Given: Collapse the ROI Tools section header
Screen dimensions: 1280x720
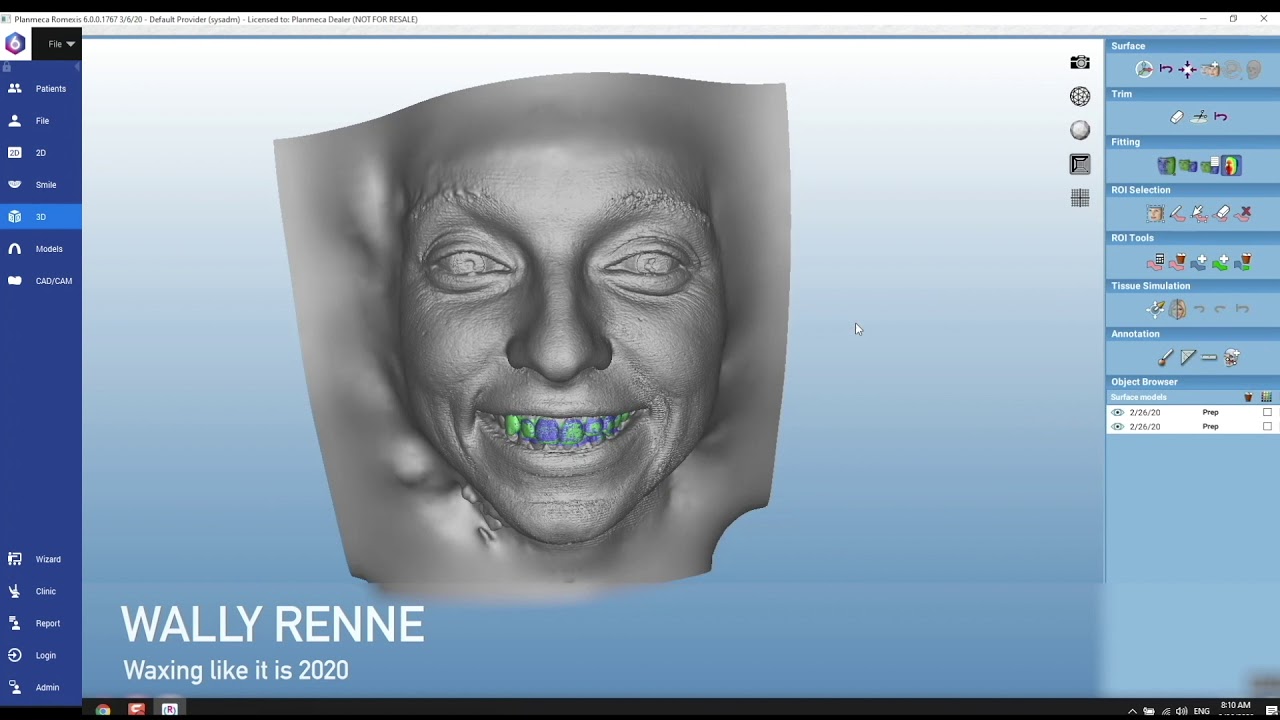Looking at the screenshot, I should (1192, 238).
